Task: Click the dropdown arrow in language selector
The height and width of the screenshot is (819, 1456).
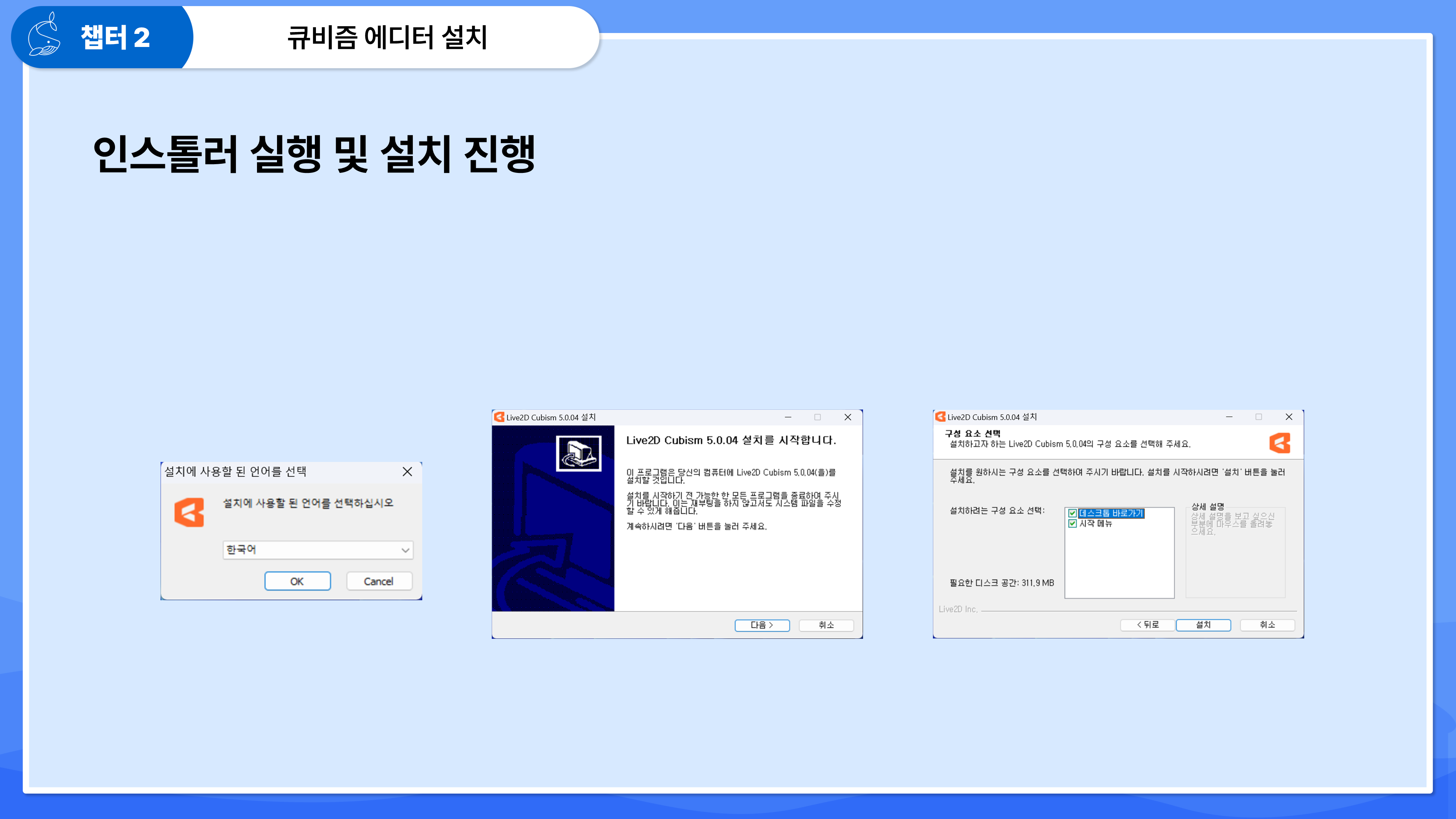Action: coord(405,550)
